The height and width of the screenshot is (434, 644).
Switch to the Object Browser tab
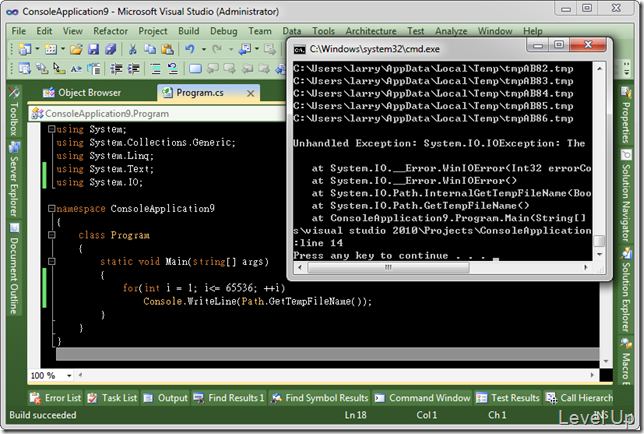[82, 93]
